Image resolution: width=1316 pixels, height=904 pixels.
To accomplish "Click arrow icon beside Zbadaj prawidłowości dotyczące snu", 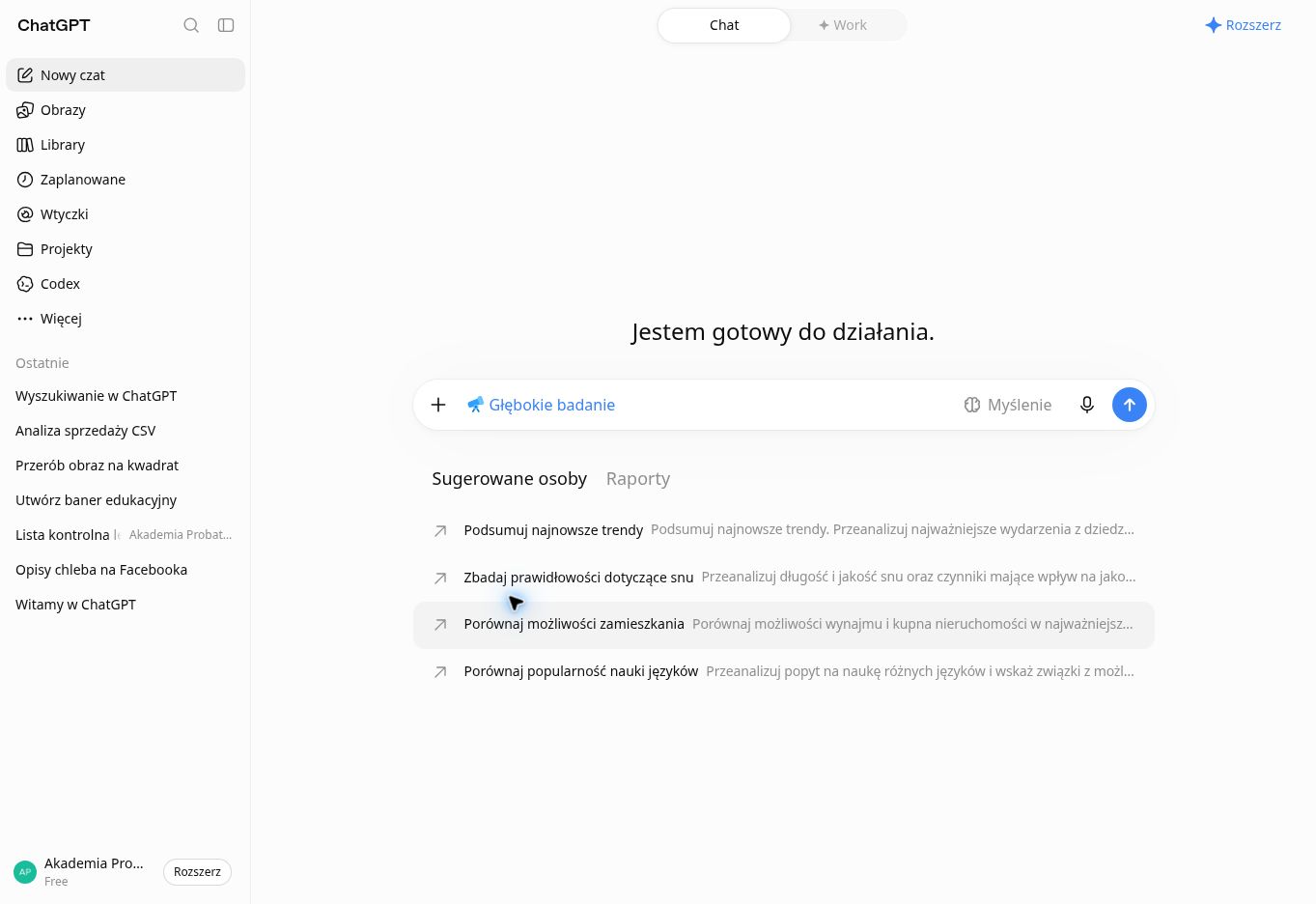I will (440, 578).
